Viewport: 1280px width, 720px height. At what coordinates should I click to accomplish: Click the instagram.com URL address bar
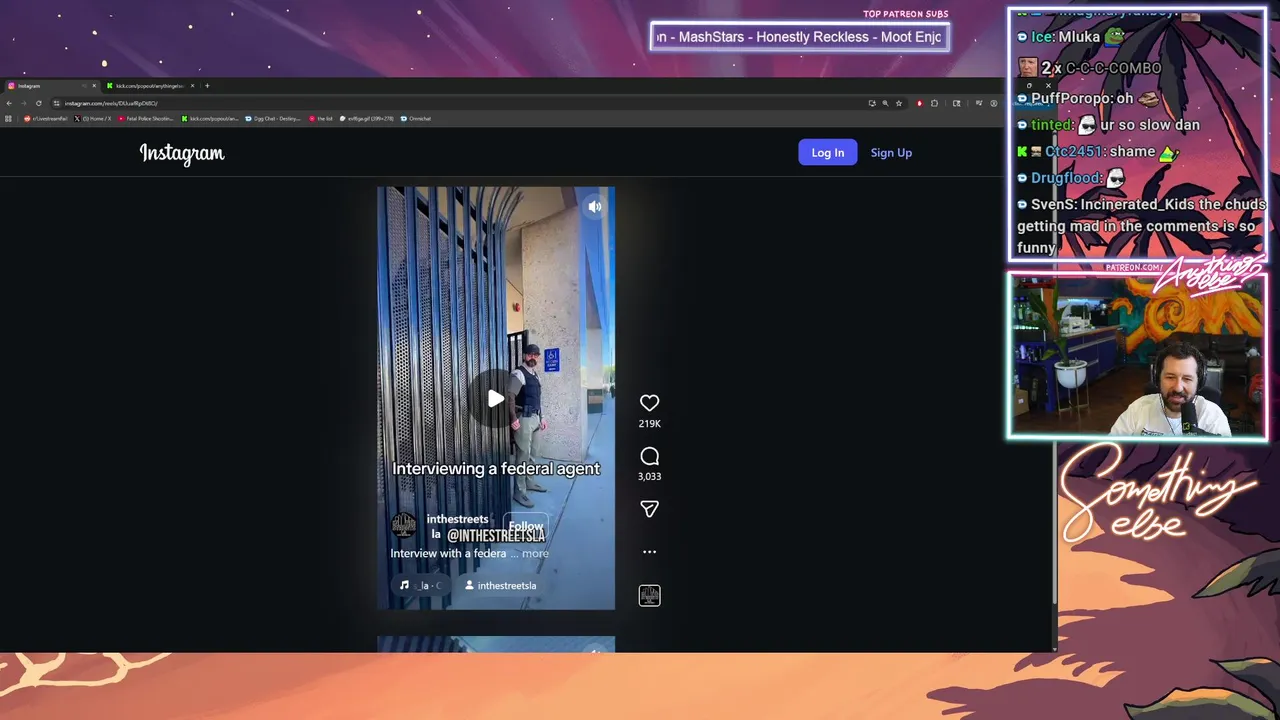(x=460, y=103)
